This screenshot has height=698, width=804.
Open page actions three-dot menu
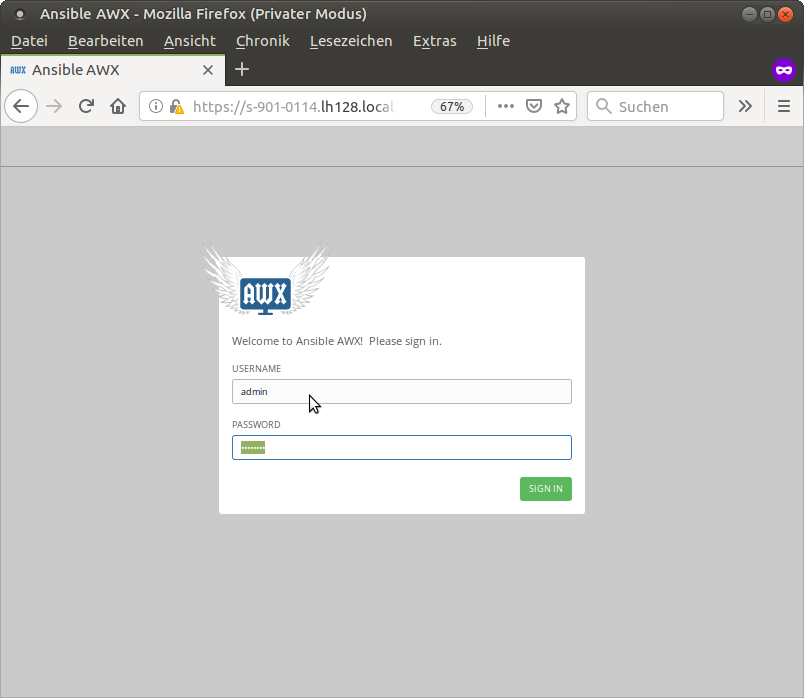pyautogui.click(x=506, y=106)
